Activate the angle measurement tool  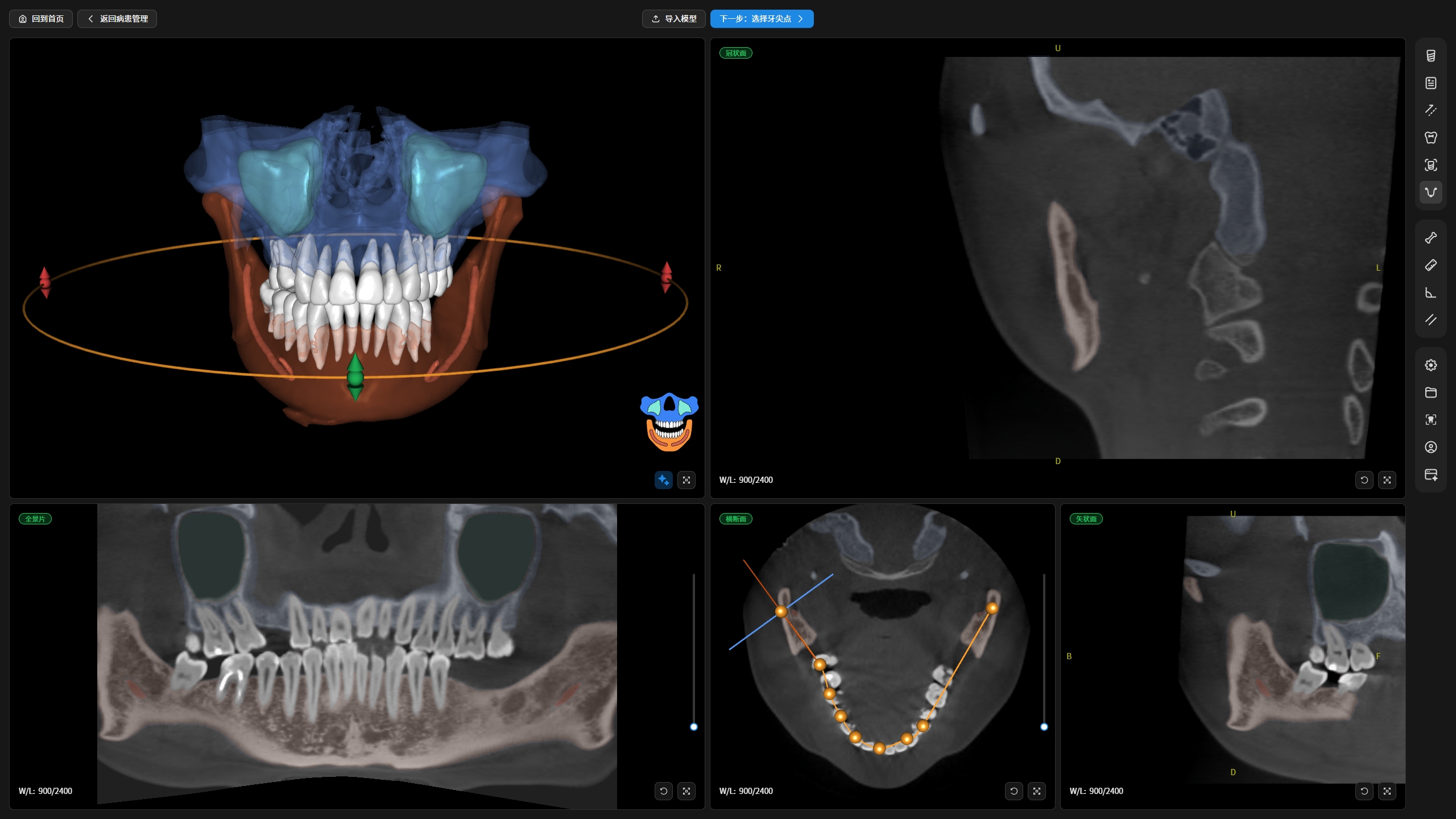[1430, 292]
